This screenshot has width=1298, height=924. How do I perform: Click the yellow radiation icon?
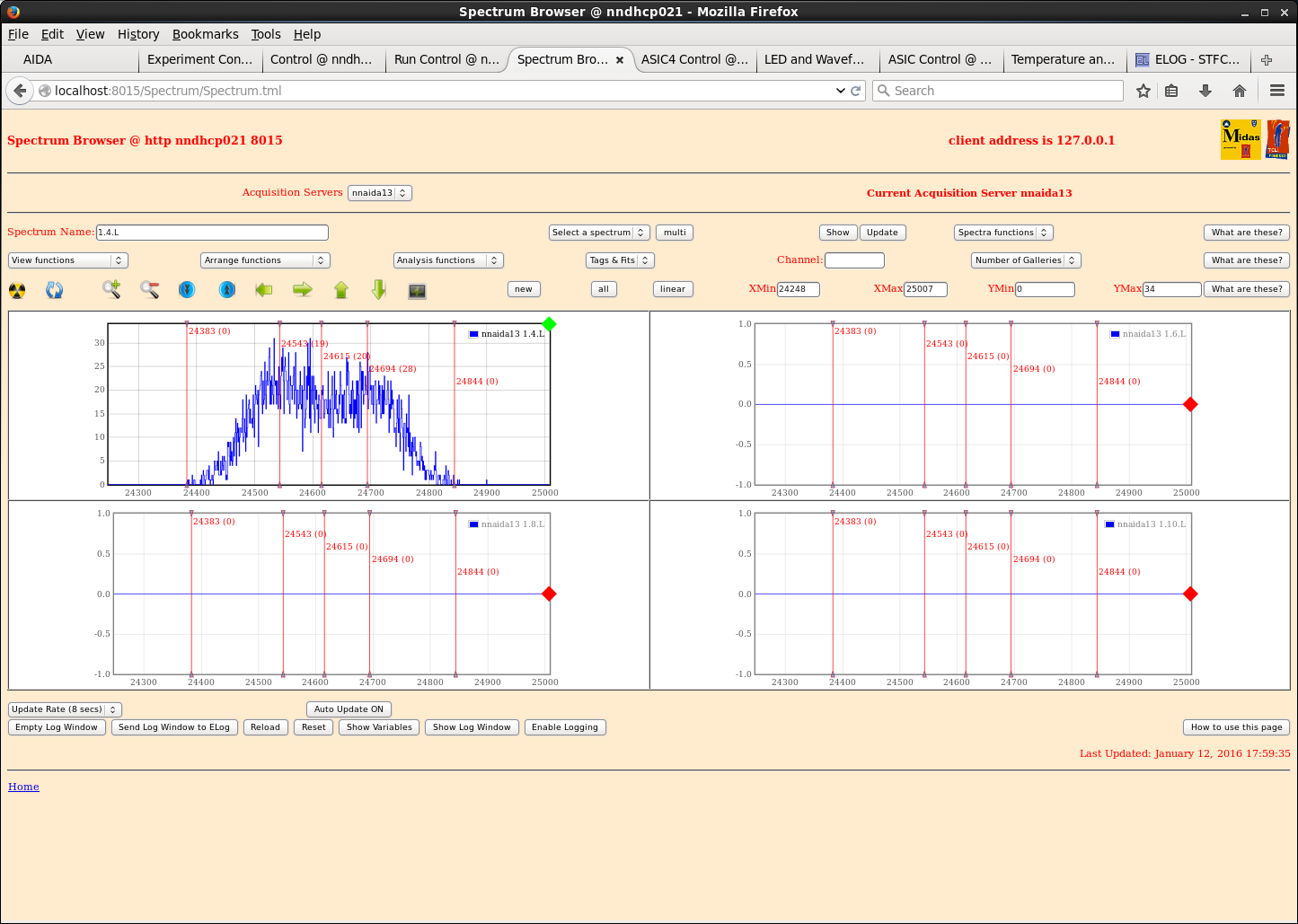[17, 290]
